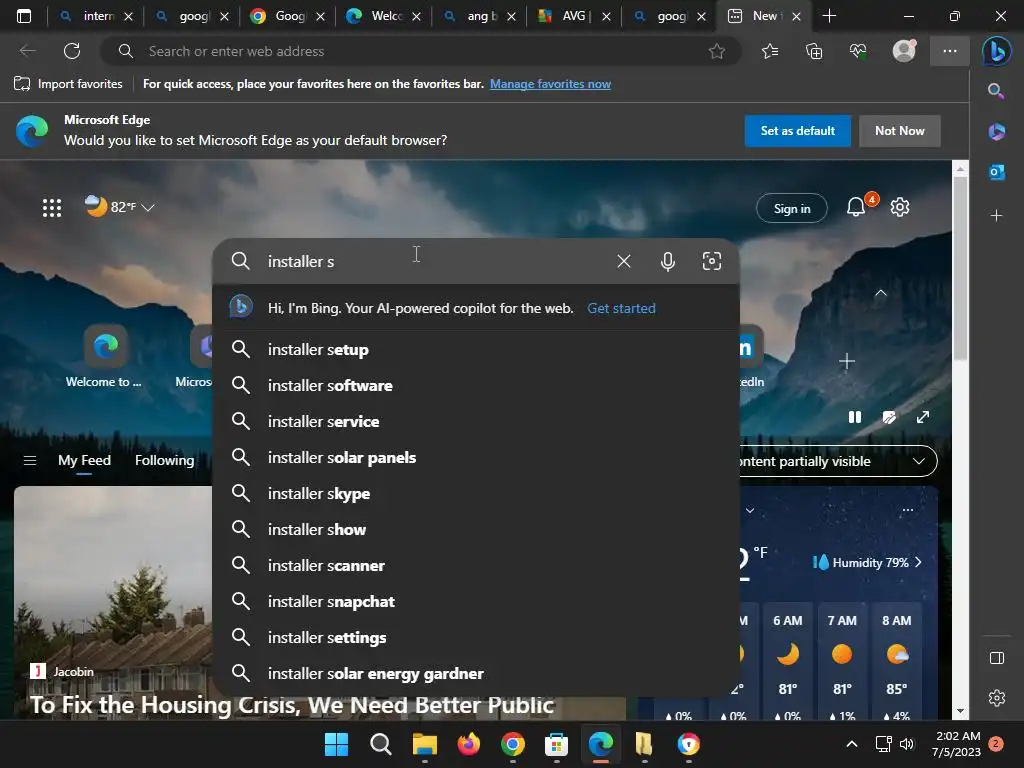Open the content partially visible dropdown
1024x768 pixels.
[x=838, y=461]
